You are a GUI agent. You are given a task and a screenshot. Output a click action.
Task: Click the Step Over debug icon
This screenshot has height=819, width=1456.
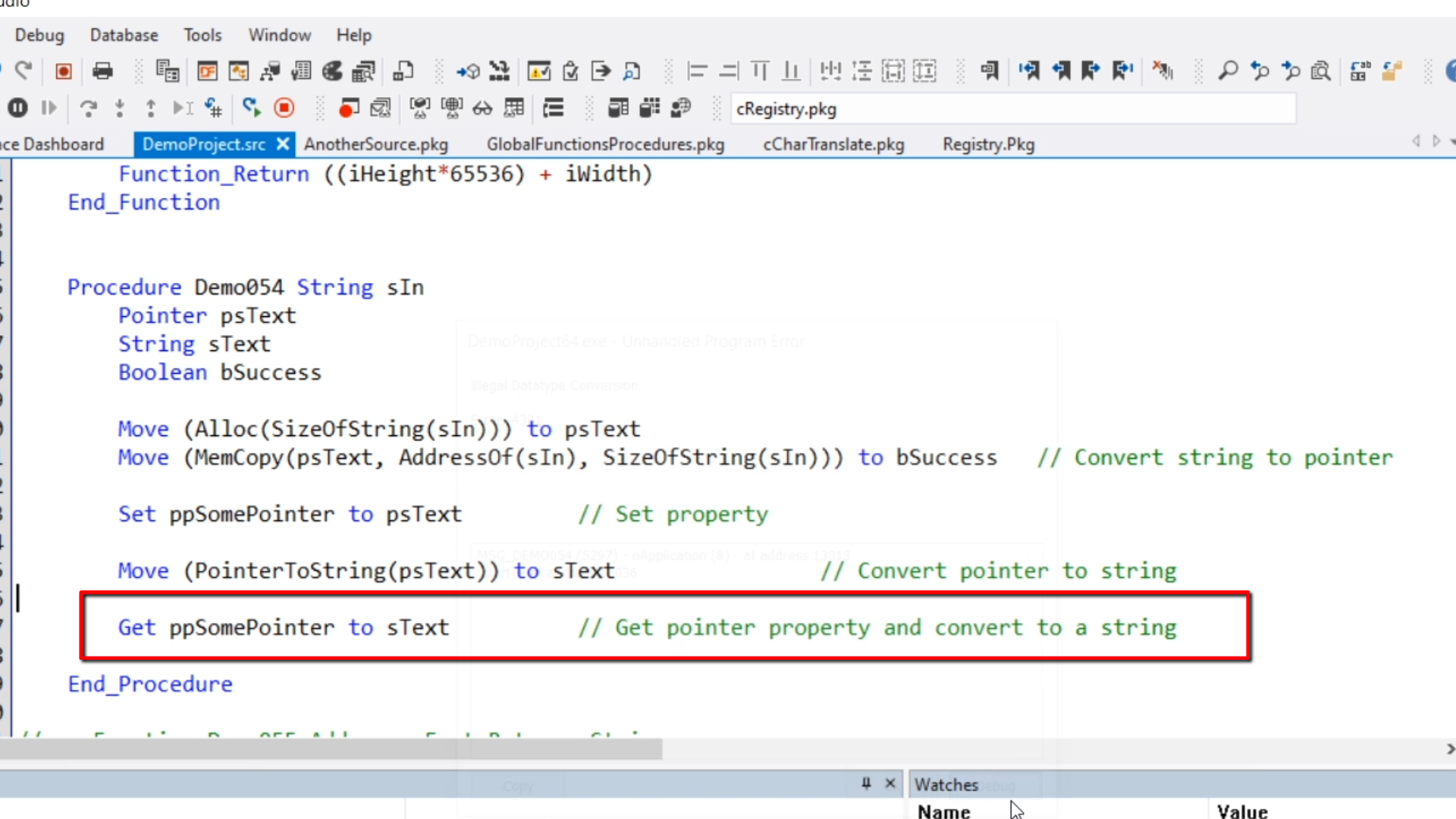[89, 108]
